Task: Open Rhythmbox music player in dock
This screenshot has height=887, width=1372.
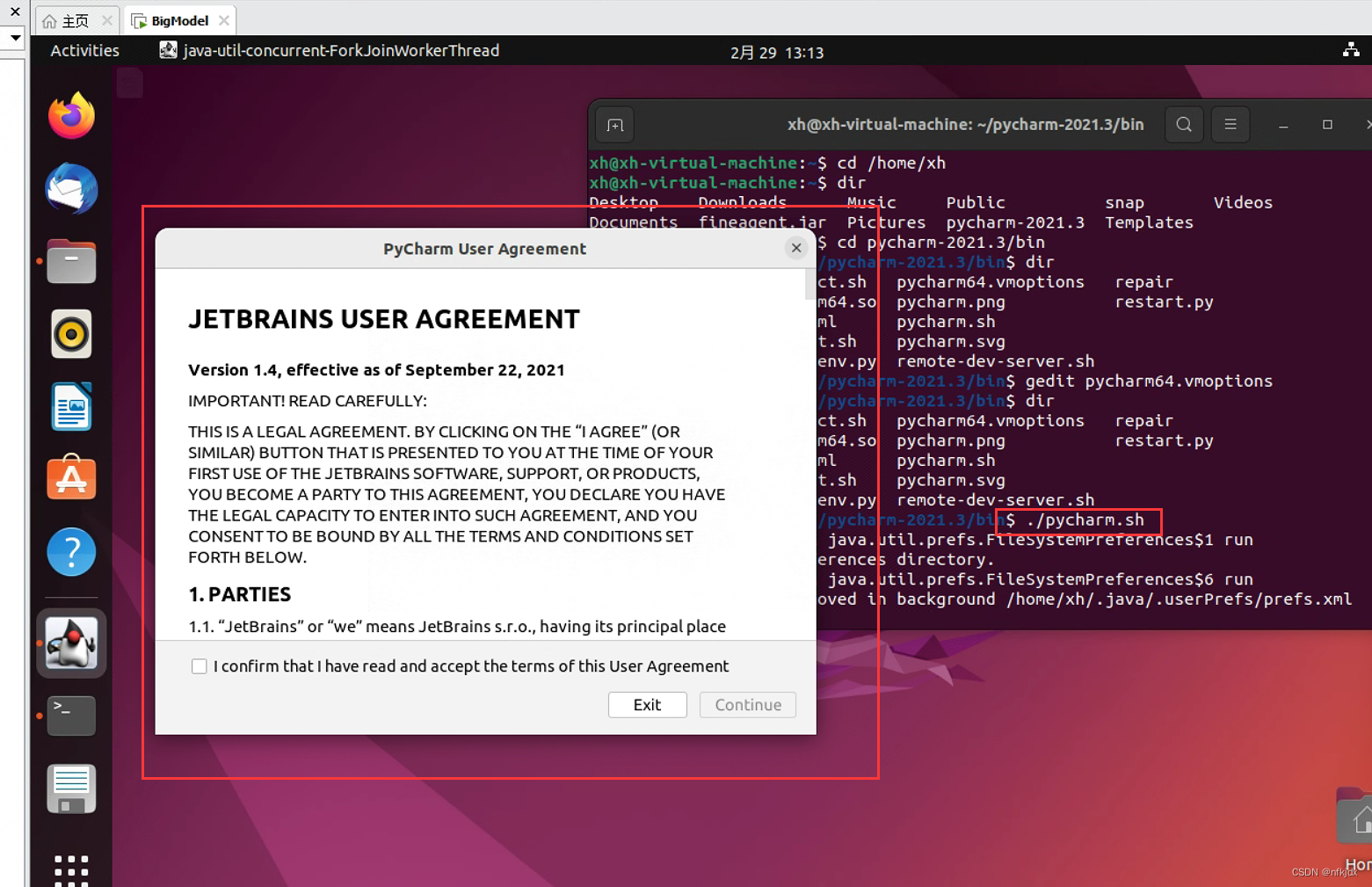Action: click(x=71, y=334)
